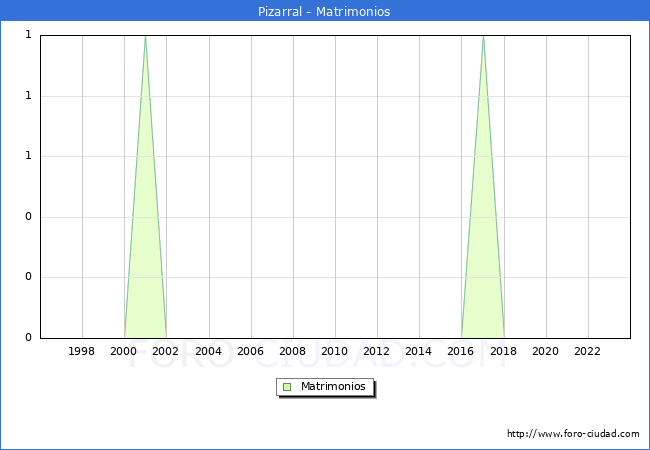Viewport: 650px width, 450px height.
Task: Click the 2006 year label
Action: coord(250,351)
